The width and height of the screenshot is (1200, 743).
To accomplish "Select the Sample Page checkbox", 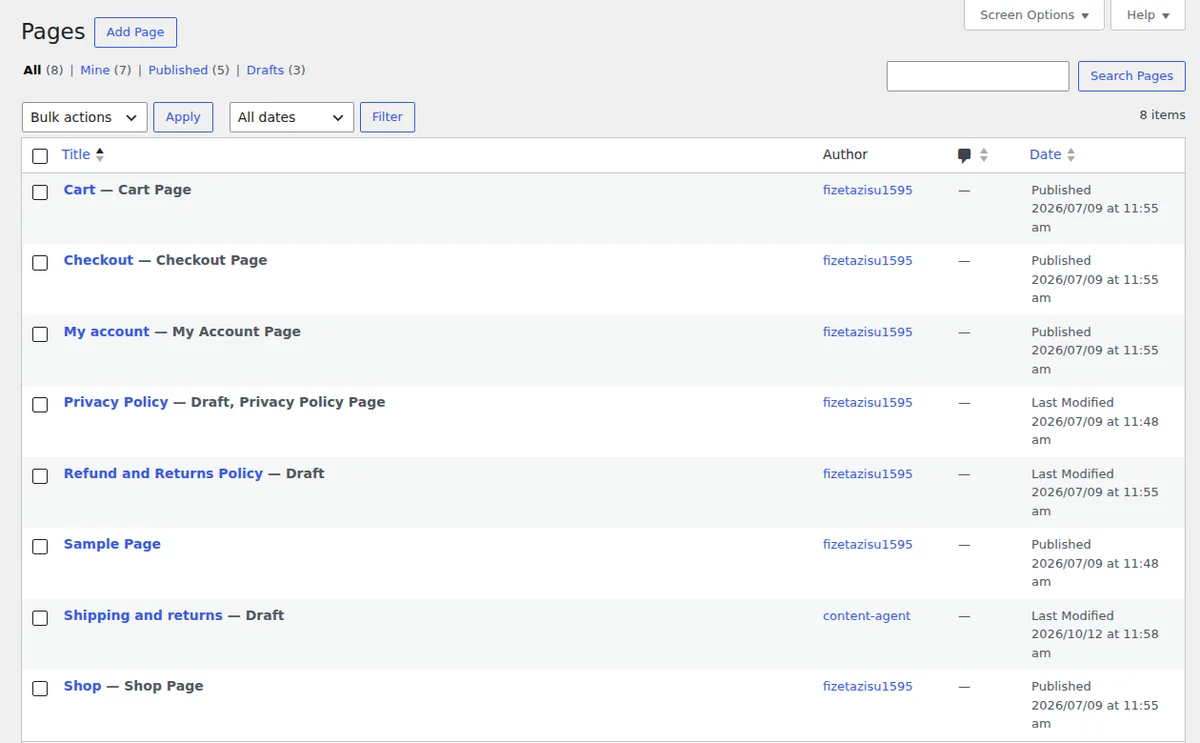I will [x=40, y=547].
